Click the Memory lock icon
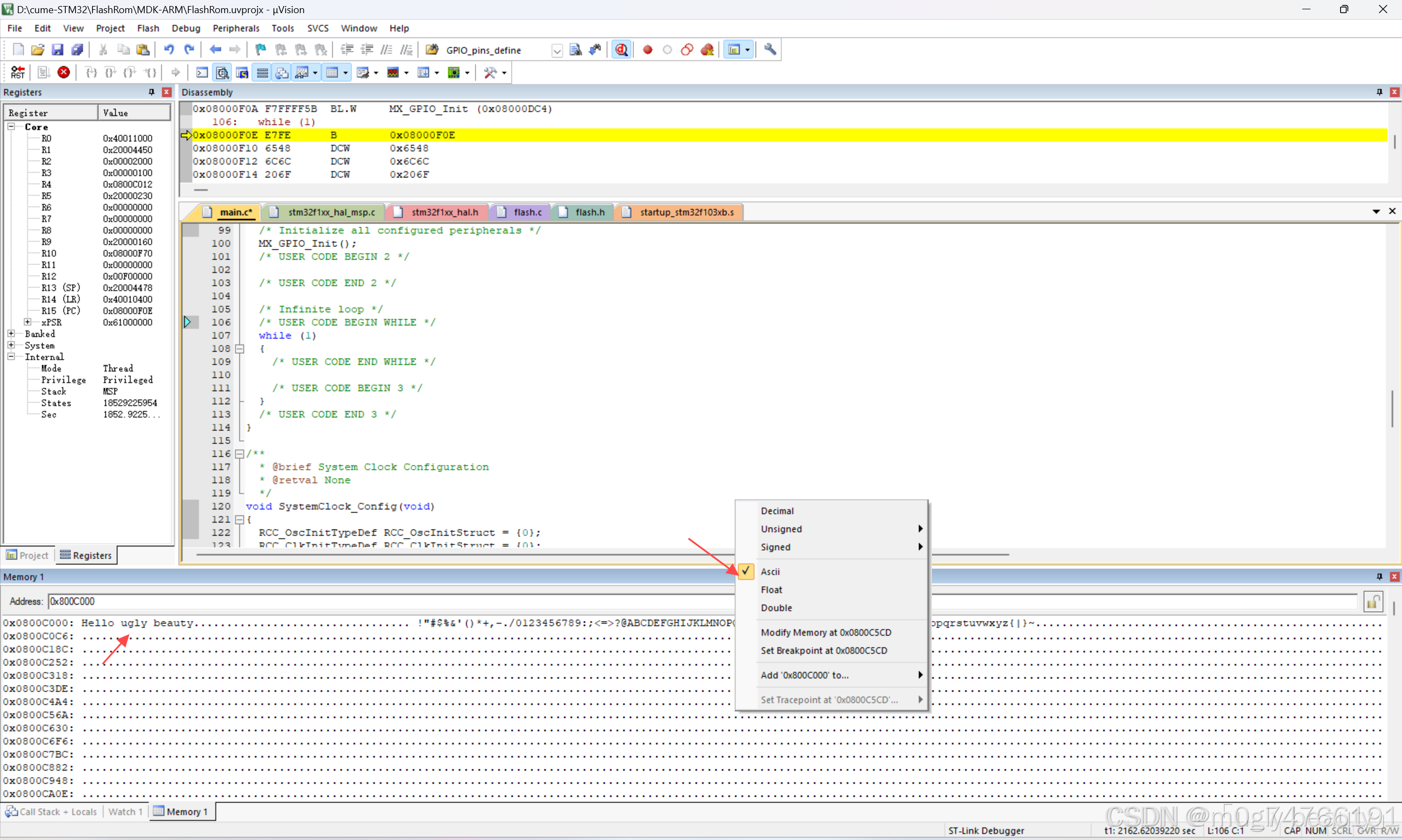Viewport: 1402px width, 840px height. (1373, 601)
